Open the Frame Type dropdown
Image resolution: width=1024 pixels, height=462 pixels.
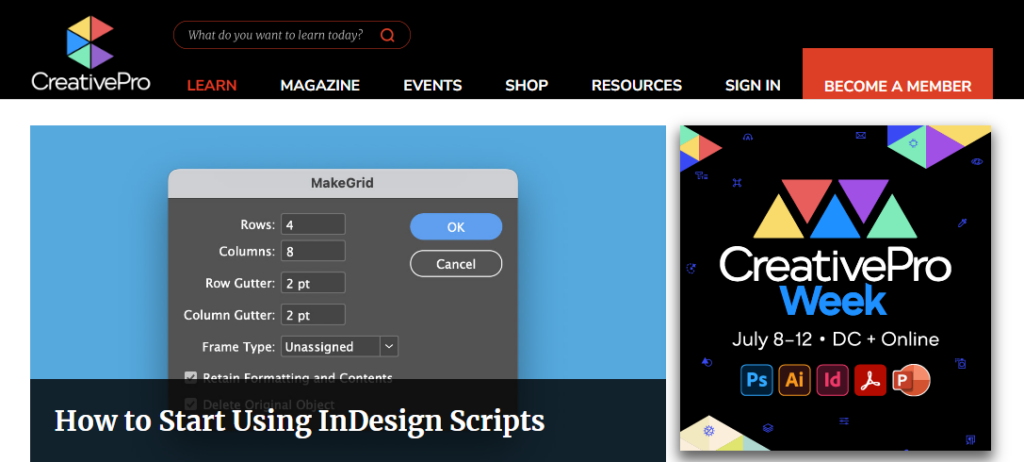pyautogui.click(x=339, y=346)
